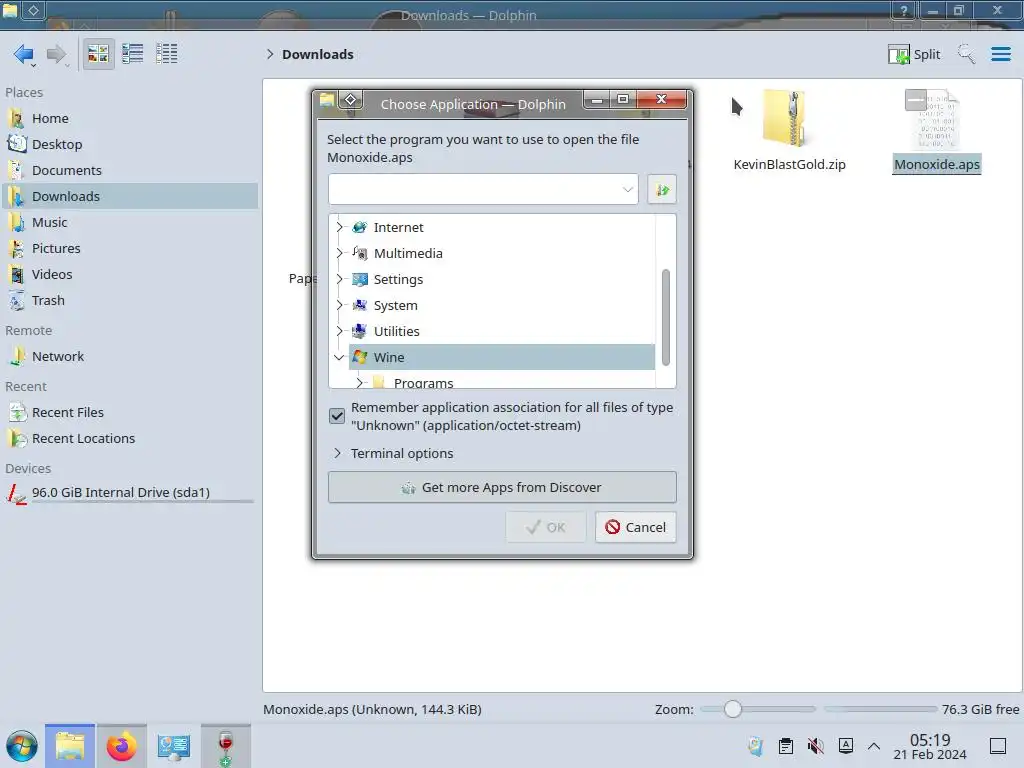Expand the Programs subfolder under Wine
The width and height of the screenshot is (1024, 768).
point(359,383)
